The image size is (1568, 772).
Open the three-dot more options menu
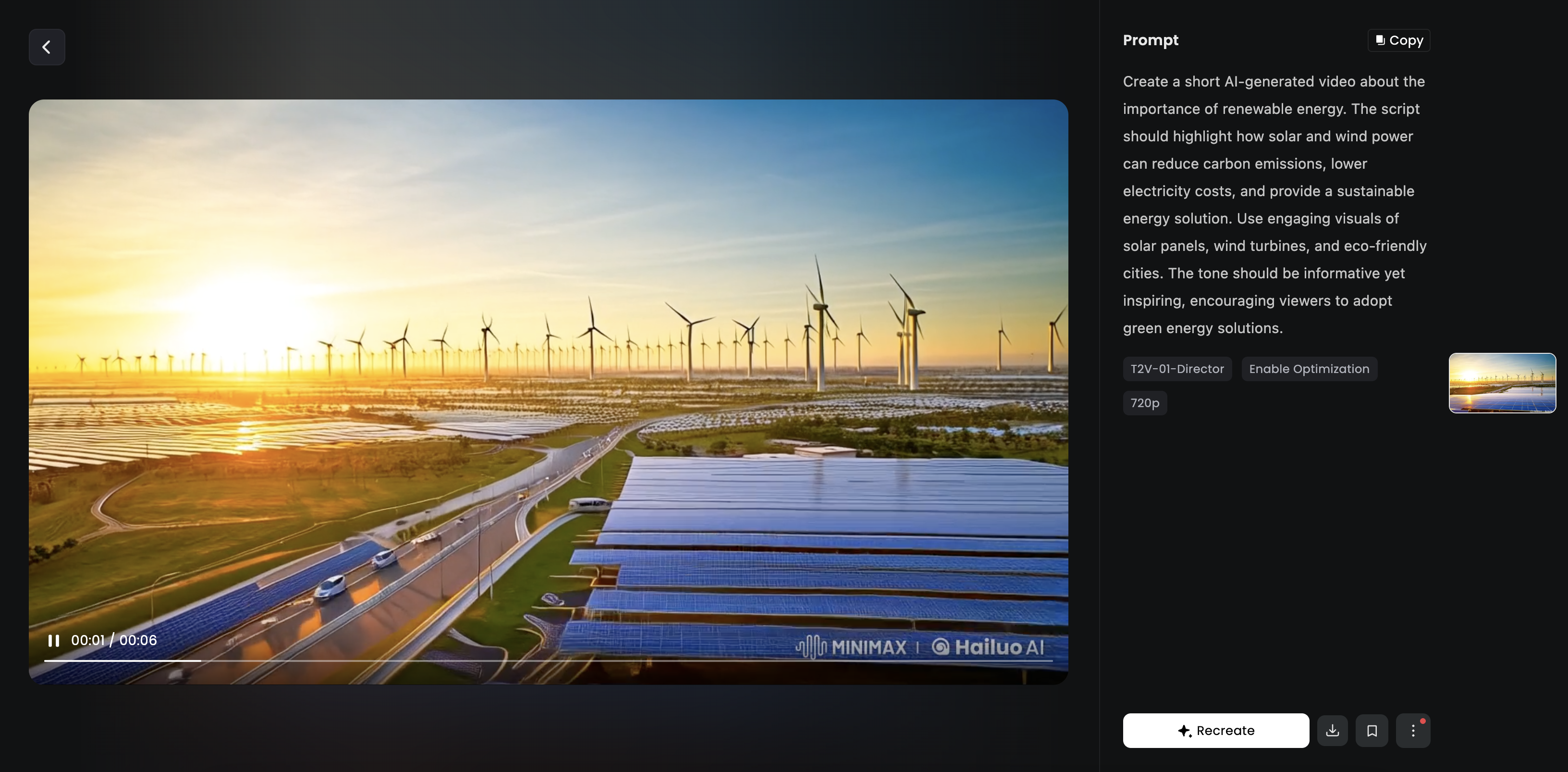coord(1413,731)
